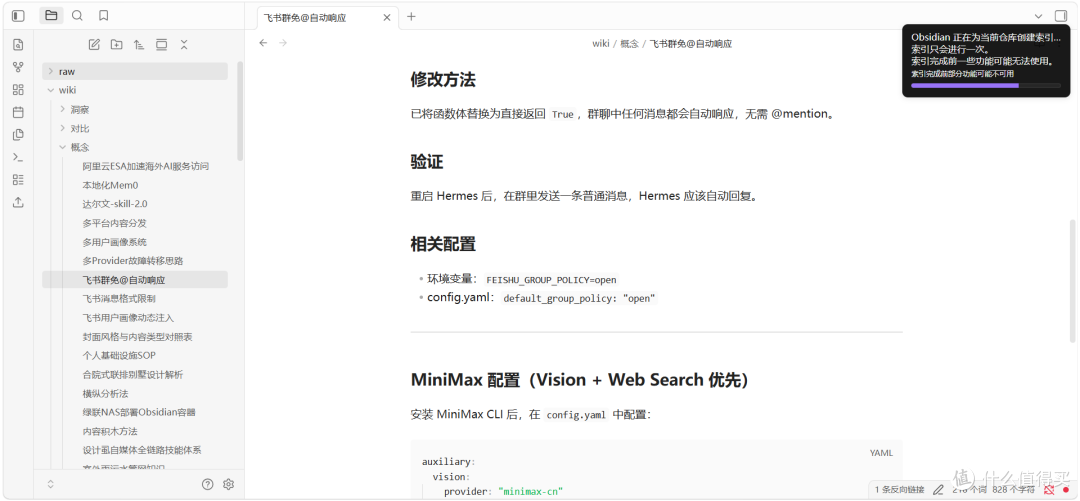This screenshot has height=501, width=1080.
Task: Open note 阿里云ESA加速海外AI服务访问
Action: (145, 166)
